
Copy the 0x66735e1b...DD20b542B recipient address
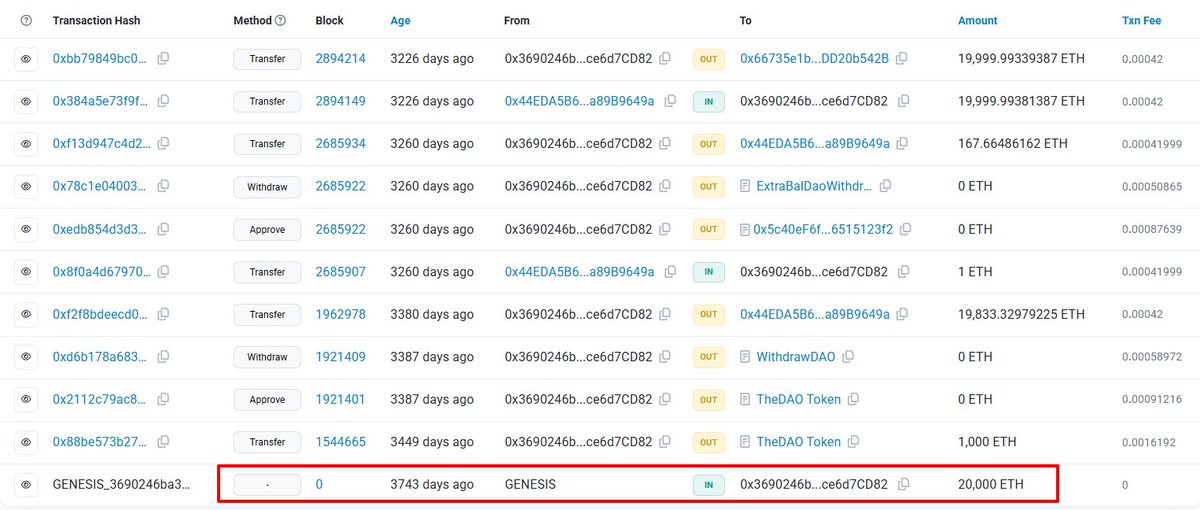[902, 59]
